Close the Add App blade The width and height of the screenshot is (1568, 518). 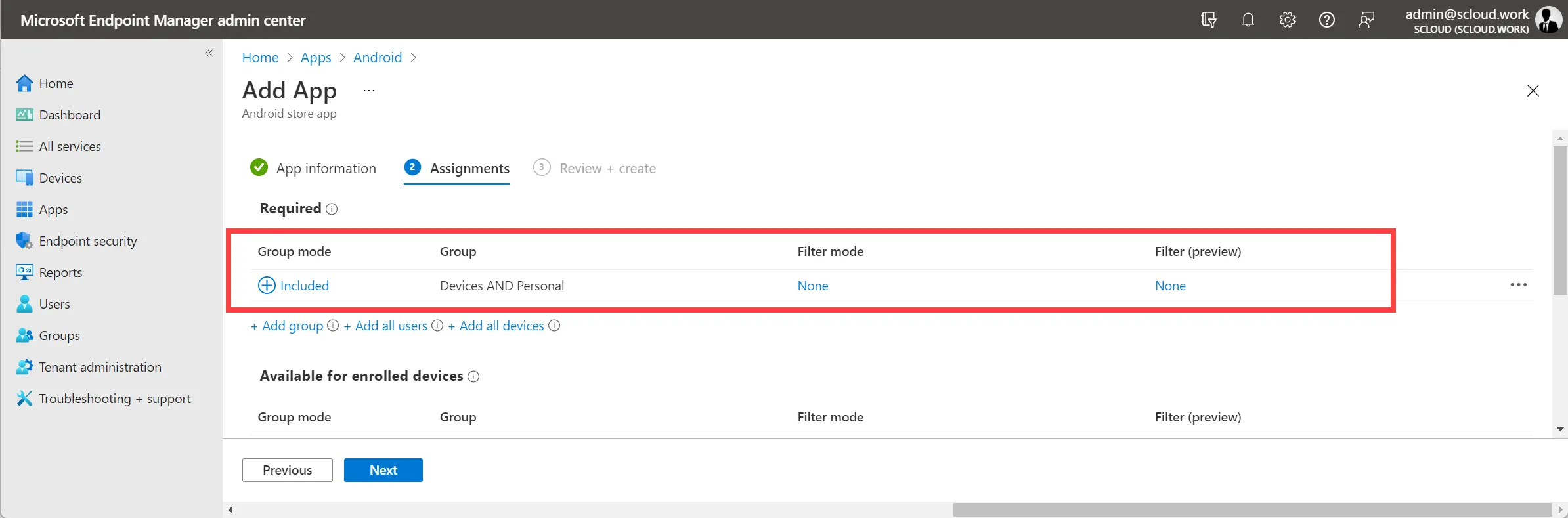(1533, 91)
